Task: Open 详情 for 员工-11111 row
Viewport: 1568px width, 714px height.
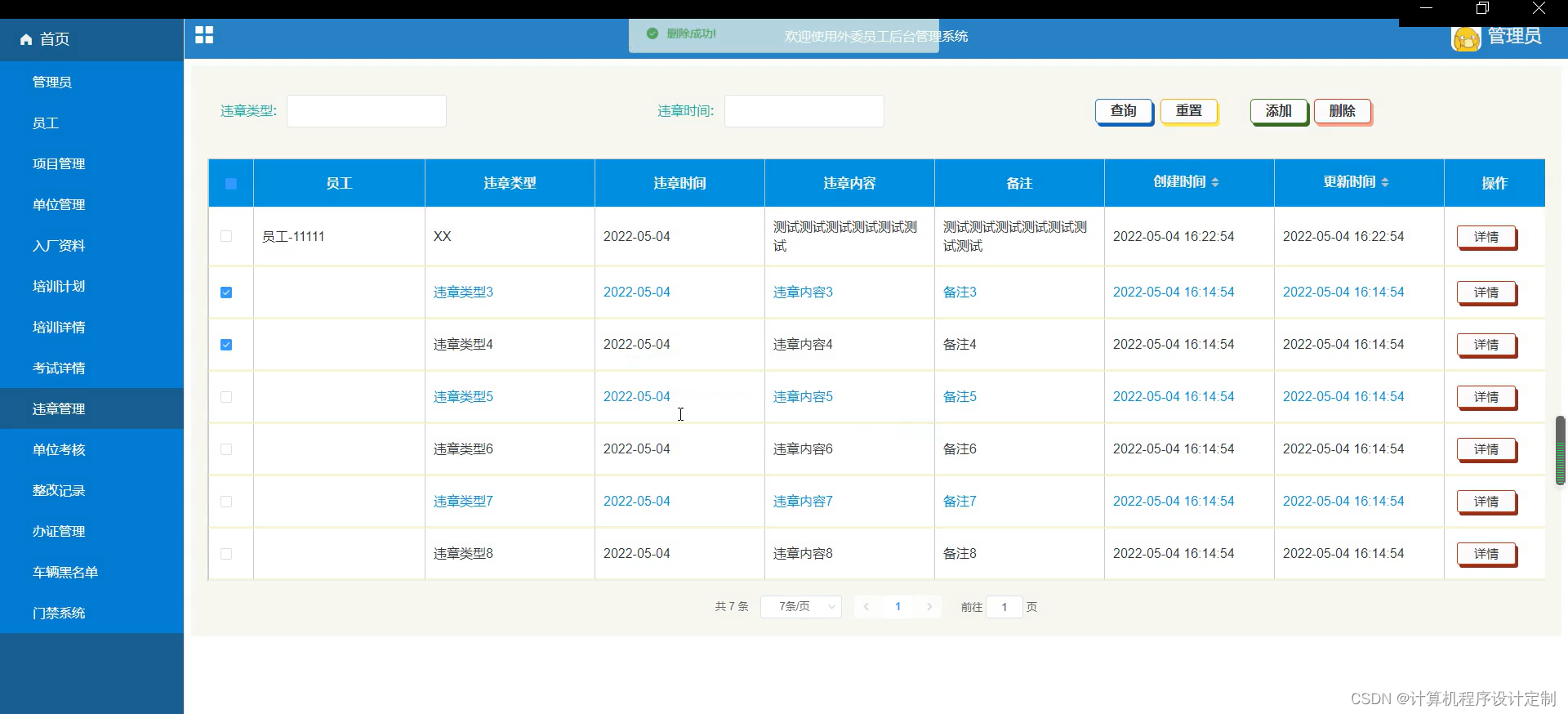Action: [1486, 237]
